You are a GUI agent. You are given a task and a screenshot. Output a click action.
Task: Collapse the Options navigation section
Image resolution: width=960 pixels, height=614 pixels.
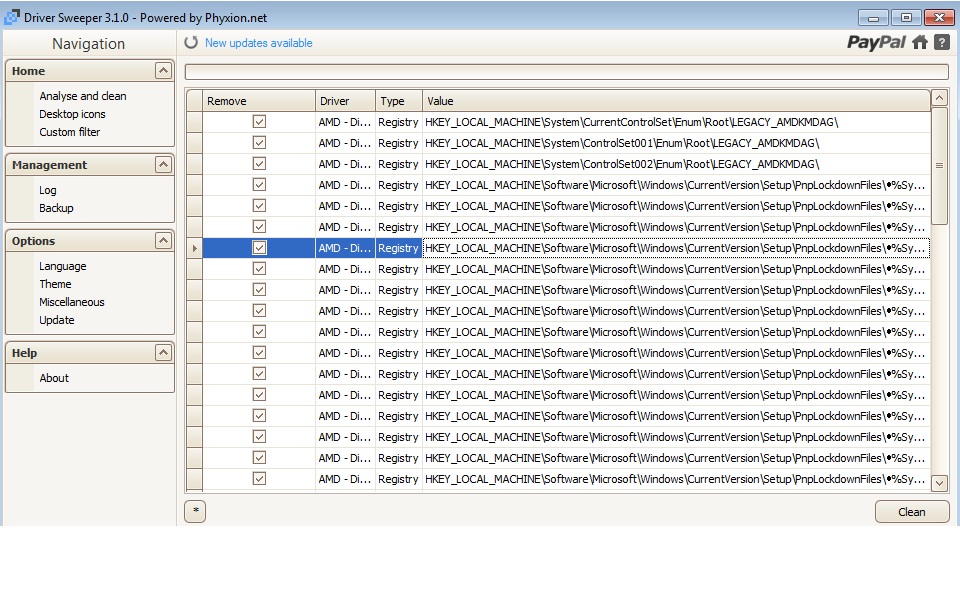pos(163,241)
